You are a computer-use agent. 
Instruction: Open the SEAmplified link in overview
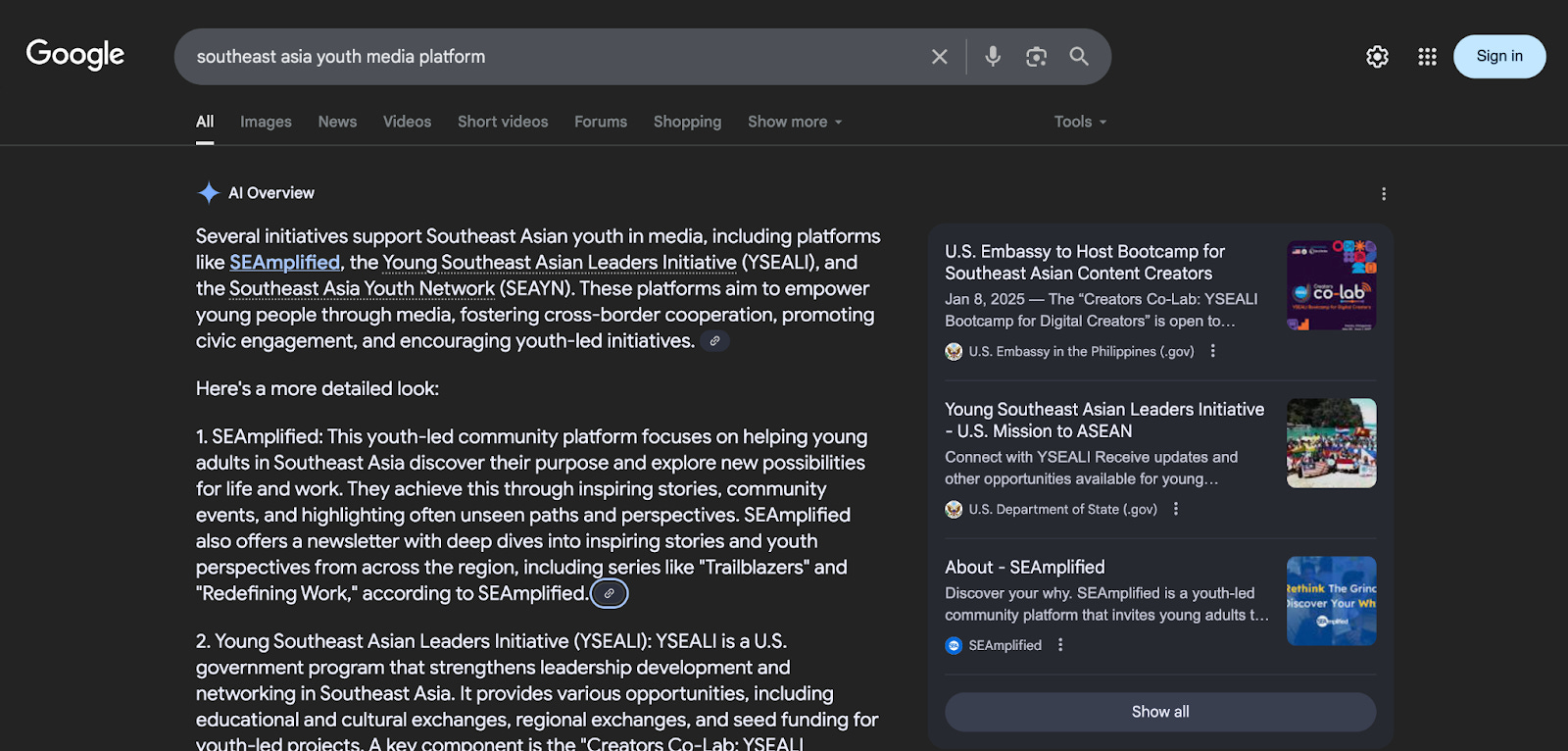(x=284, y=263)
